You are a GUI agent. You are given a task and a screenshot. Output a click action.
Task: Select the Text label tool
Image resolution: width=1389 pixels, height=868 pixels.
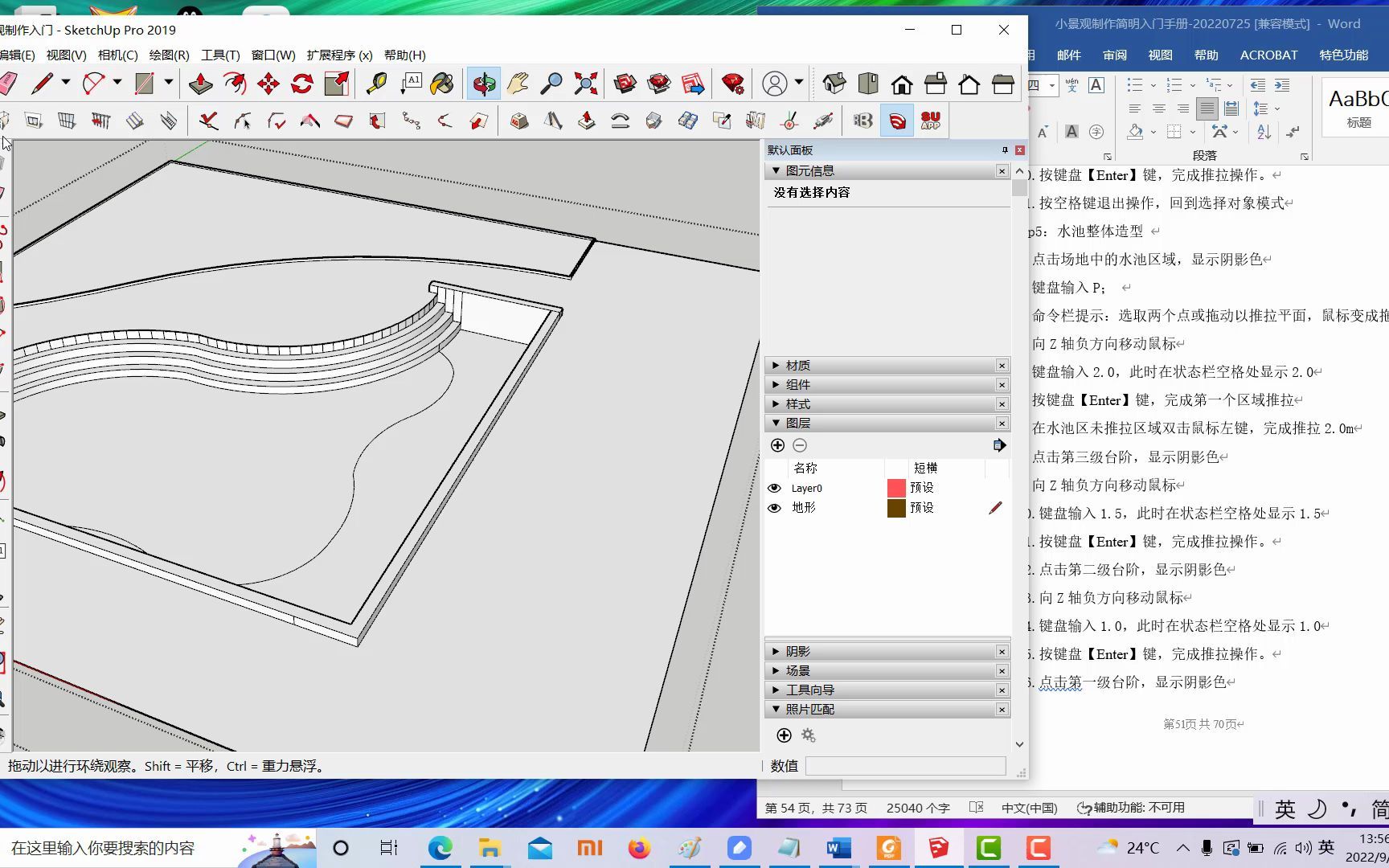pos(411,83)
